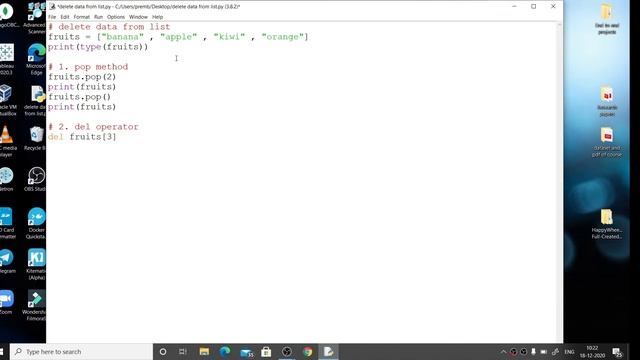Select the Zoom desktop shortcut

click(7, 302)
